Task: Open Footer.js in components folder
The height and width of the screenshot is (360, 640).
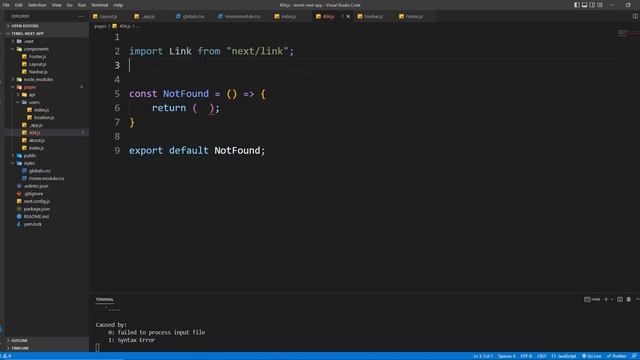Action: coord(37,56)
